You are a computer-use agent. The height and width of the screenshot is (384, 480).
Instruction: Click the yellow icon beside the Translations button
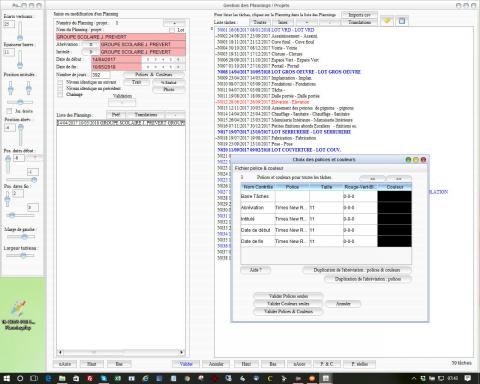point(387,21)
